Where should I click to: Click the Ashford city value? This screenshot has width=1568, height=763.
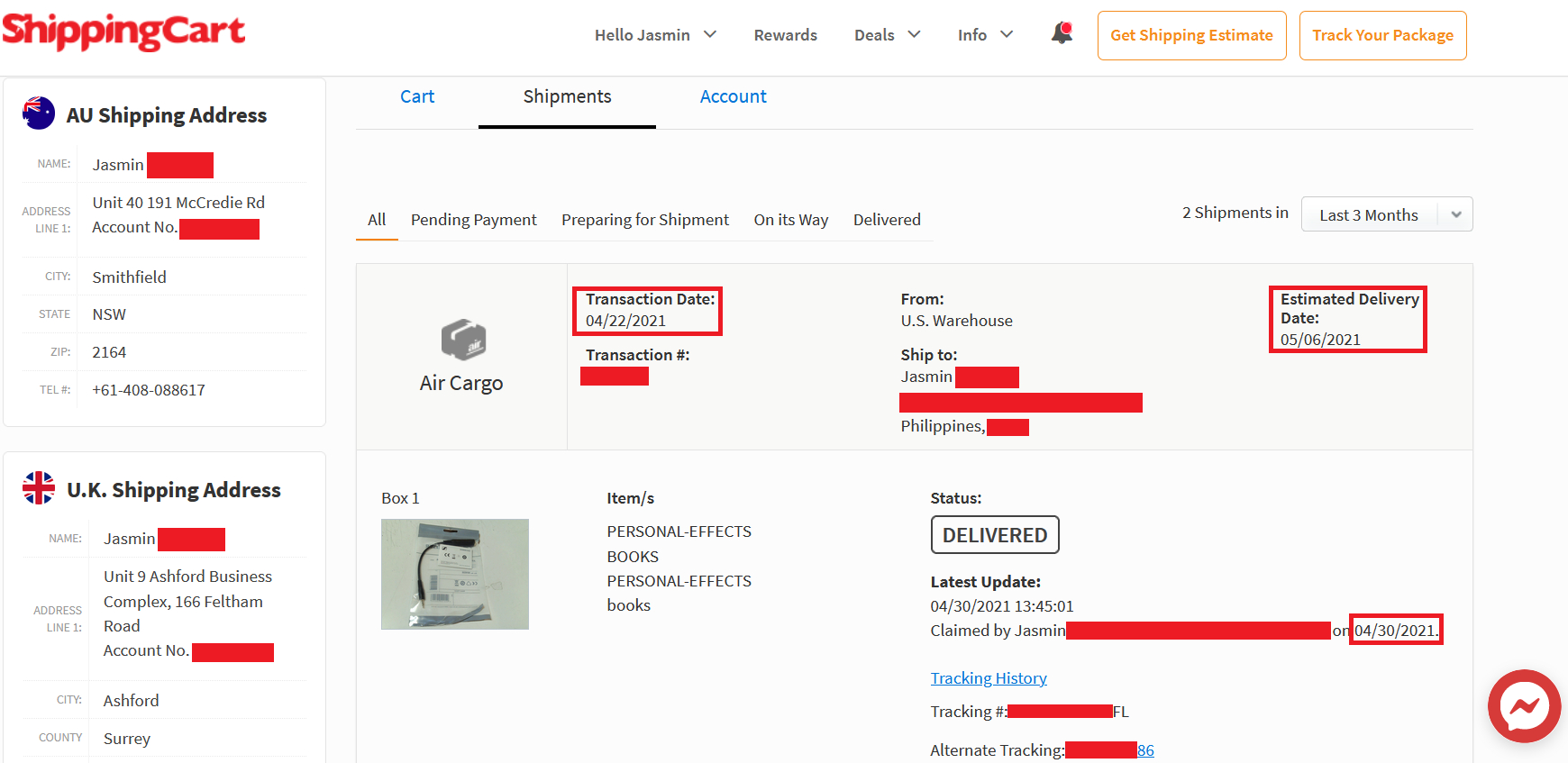tap(131, 701)
